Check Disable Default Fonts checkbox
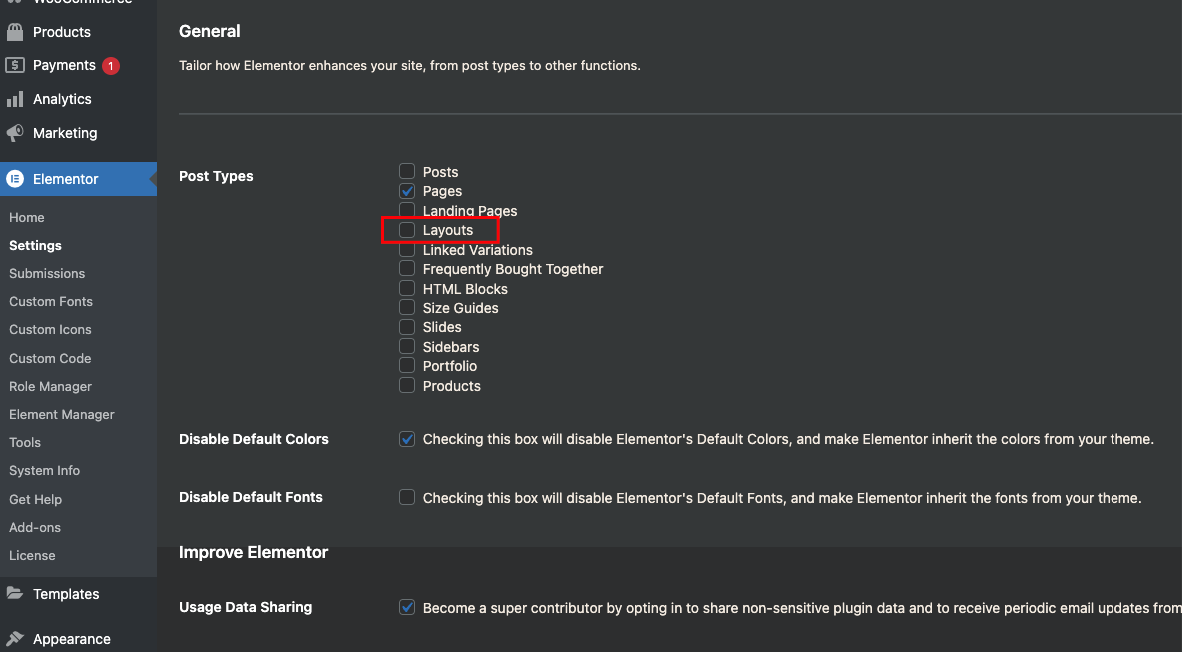 pyautogui.click(x=407, y=497)
